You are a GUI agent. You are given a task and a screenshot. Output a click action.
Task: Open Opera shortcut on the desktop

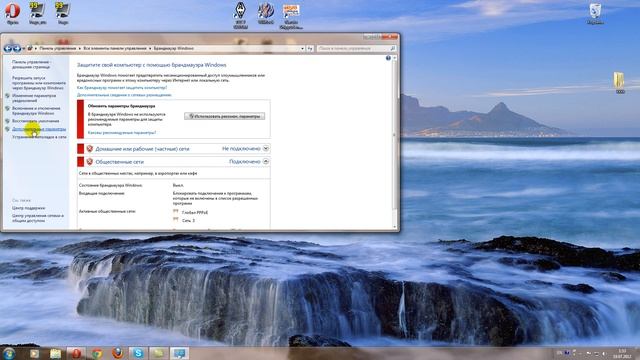(x=12, y=13)
